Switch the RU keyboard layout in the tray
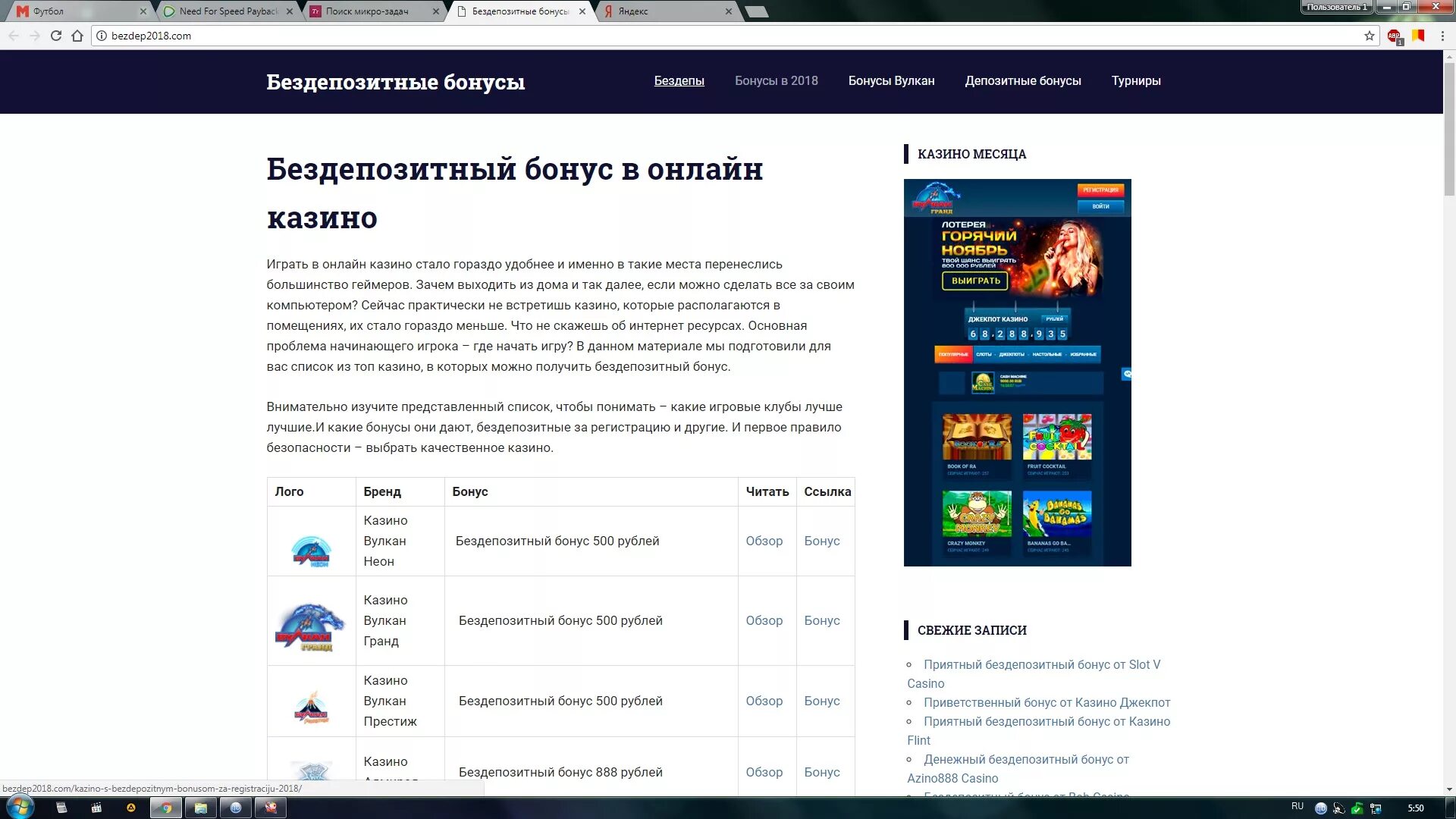The height and width of the screenshot is (819, 1456). tap(1298, 808)
